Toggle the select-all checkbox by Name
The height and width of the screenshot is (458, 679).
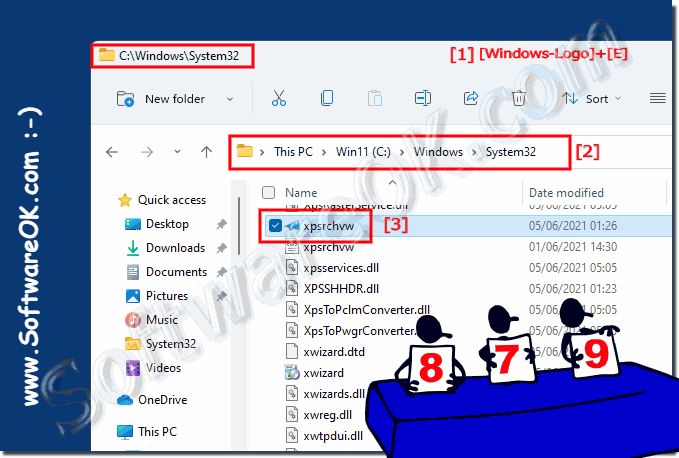tap(268, 193)
